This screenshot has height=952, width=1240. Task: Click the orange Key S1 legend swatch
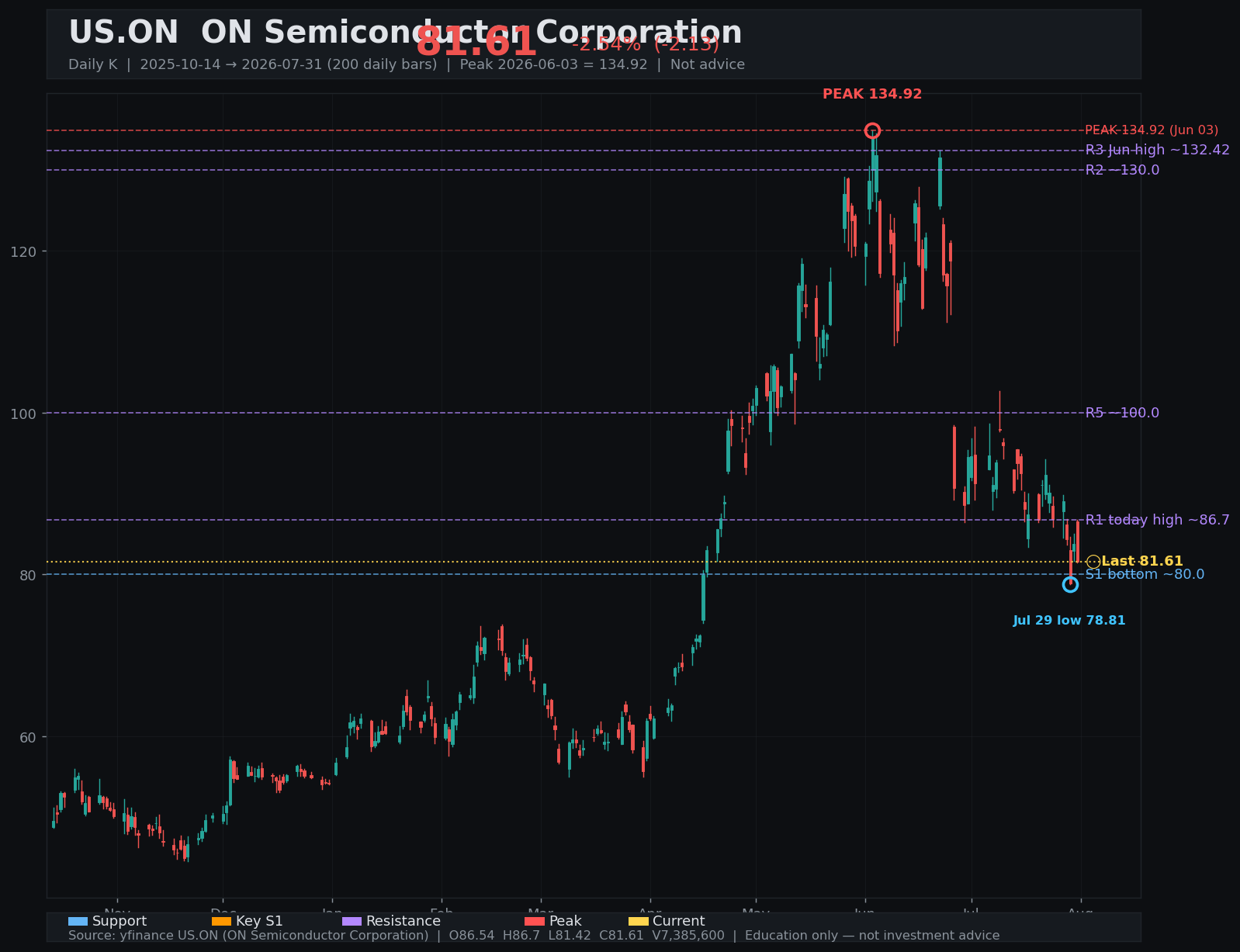pyautogui.click(x=221, y=921)
